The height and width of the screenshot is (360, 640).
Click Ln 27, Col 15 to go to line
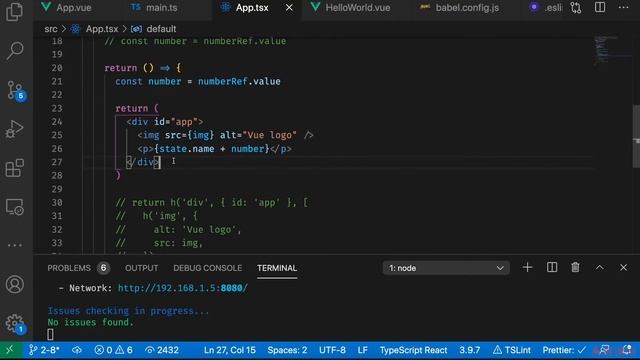click(x=230, y=350)
